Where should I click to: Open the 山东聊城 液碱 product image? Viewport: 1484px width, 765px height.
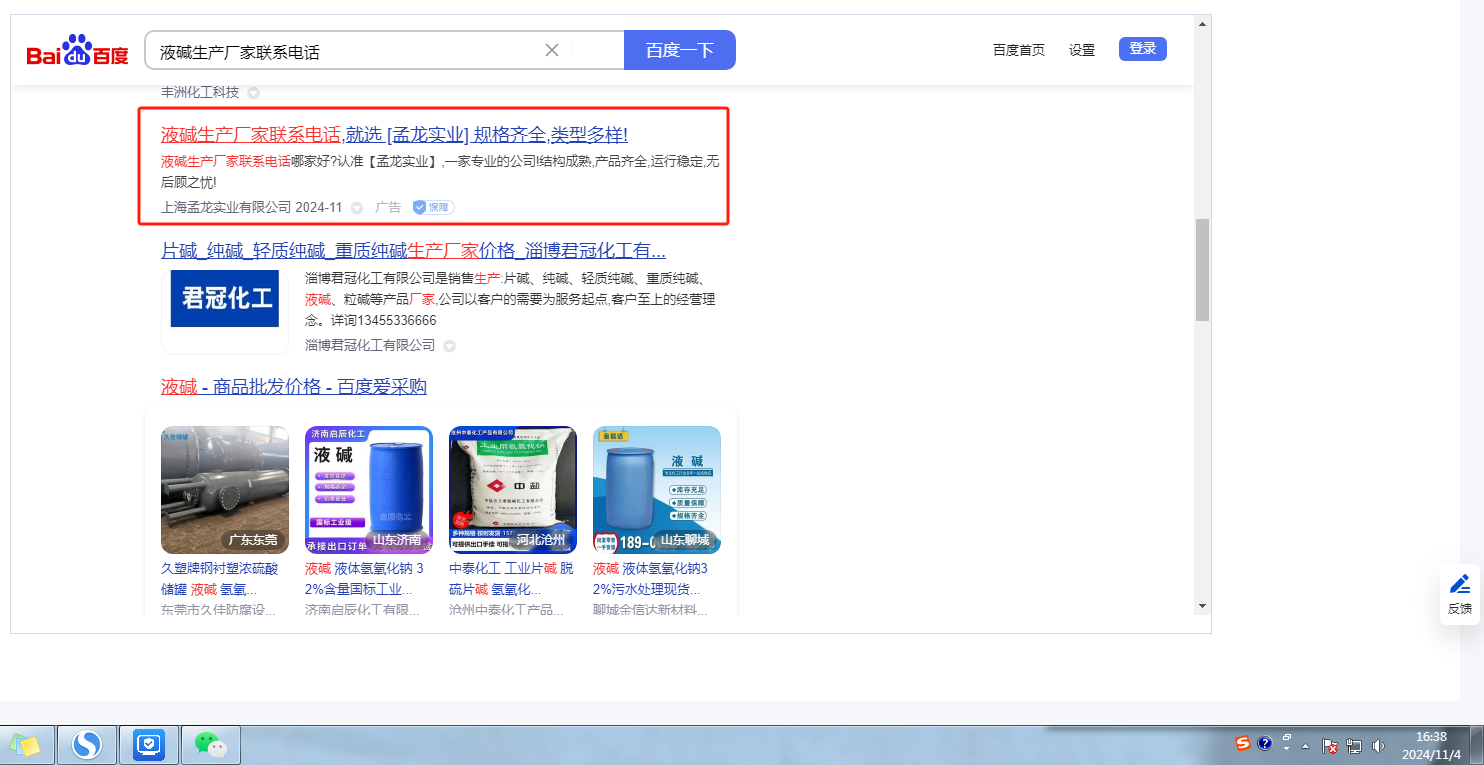coord(657,490)
